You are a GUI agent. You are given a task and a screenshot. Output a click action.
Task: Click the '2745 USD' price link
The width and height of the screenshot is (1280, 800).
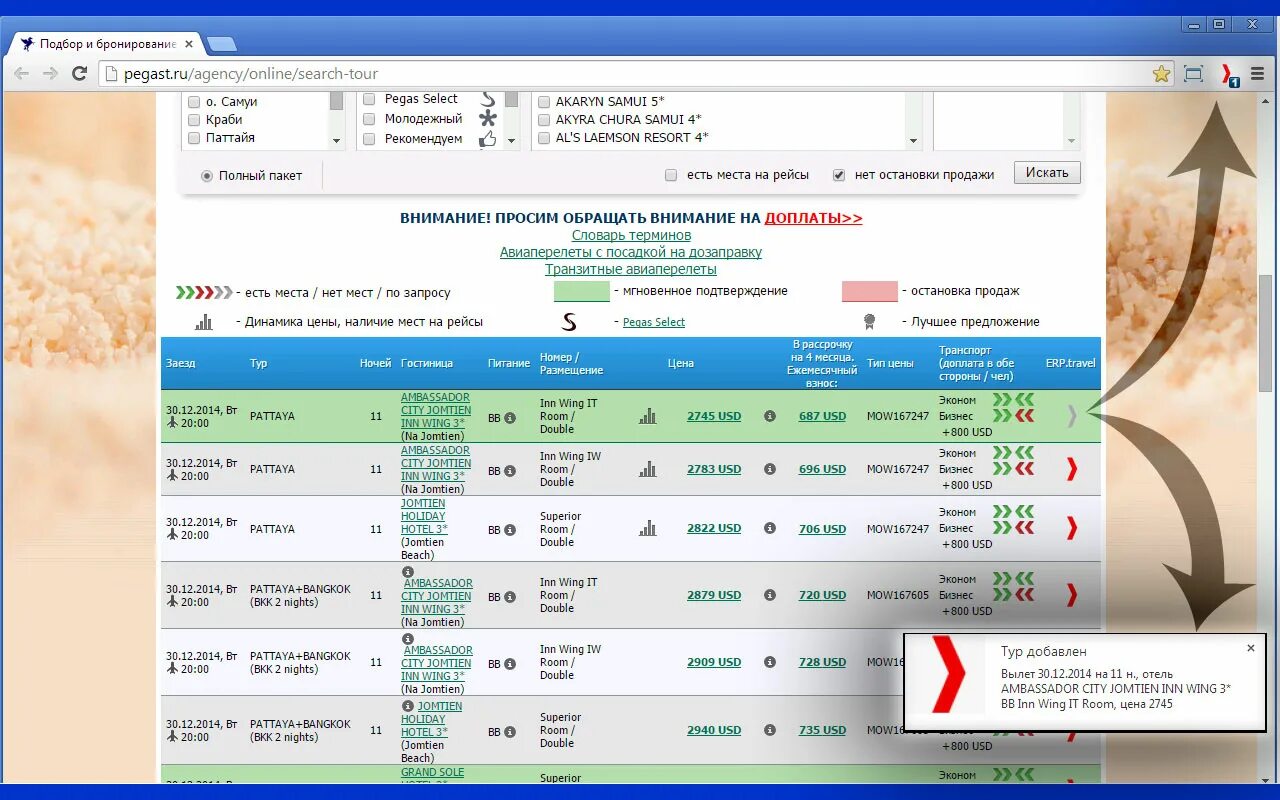tap(714, 416)
